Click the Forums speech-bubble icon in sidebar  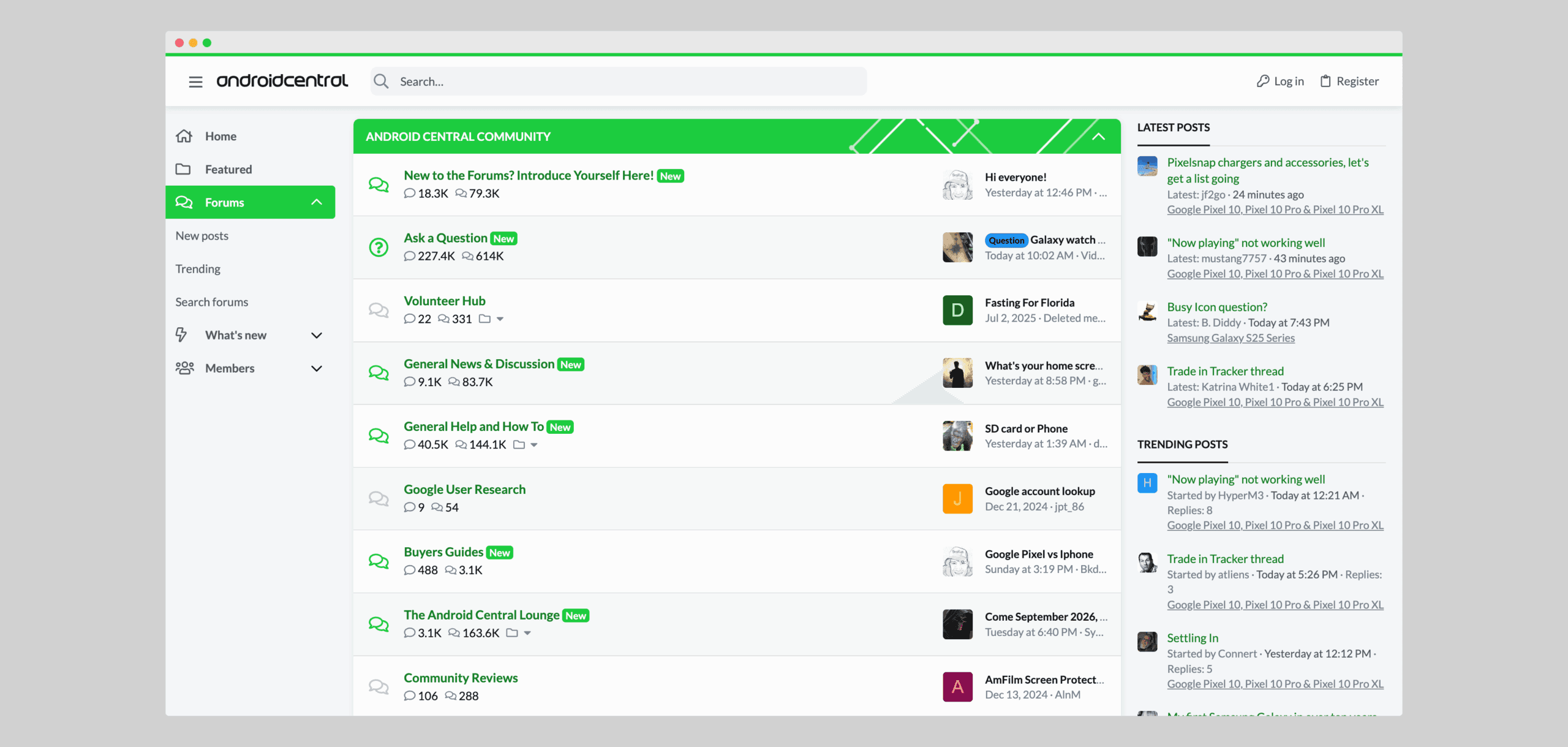click(184, 202)
